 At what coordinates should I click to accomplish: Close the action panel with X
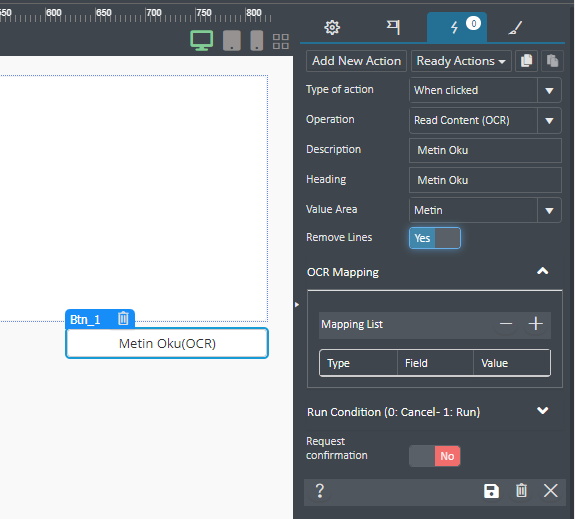550,491
